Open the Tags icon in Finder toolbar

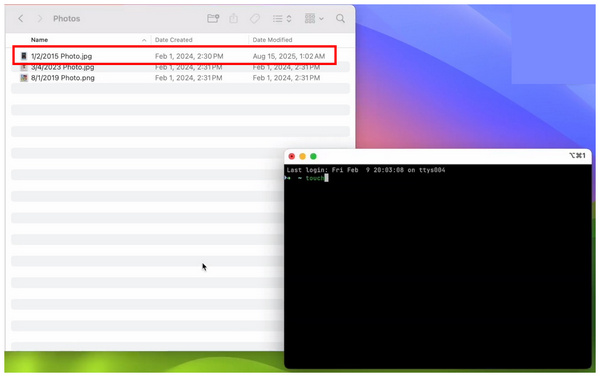pyautogui.click(x=255, y=18)
